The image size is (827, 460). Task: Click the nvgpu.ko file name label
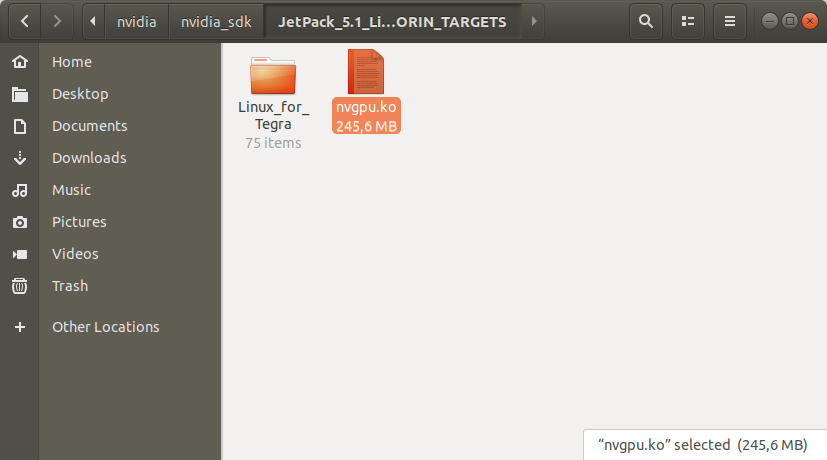click(366, 107)
